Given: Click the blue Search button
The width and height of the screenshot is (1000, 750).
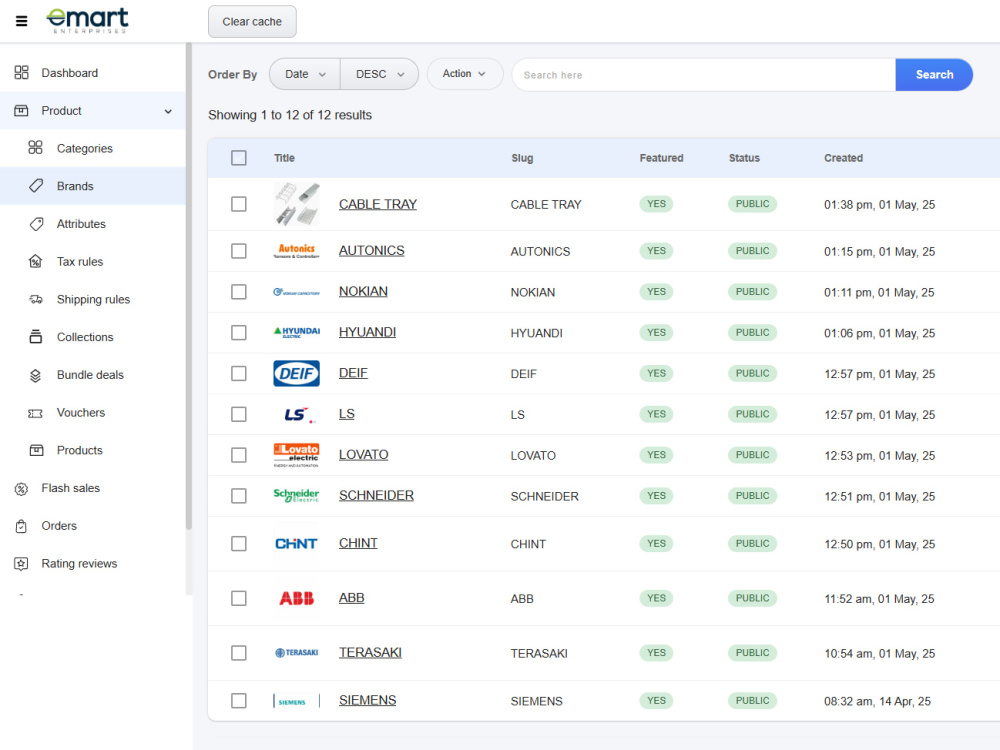Looking at the screenshot, I should coord(934,75).
